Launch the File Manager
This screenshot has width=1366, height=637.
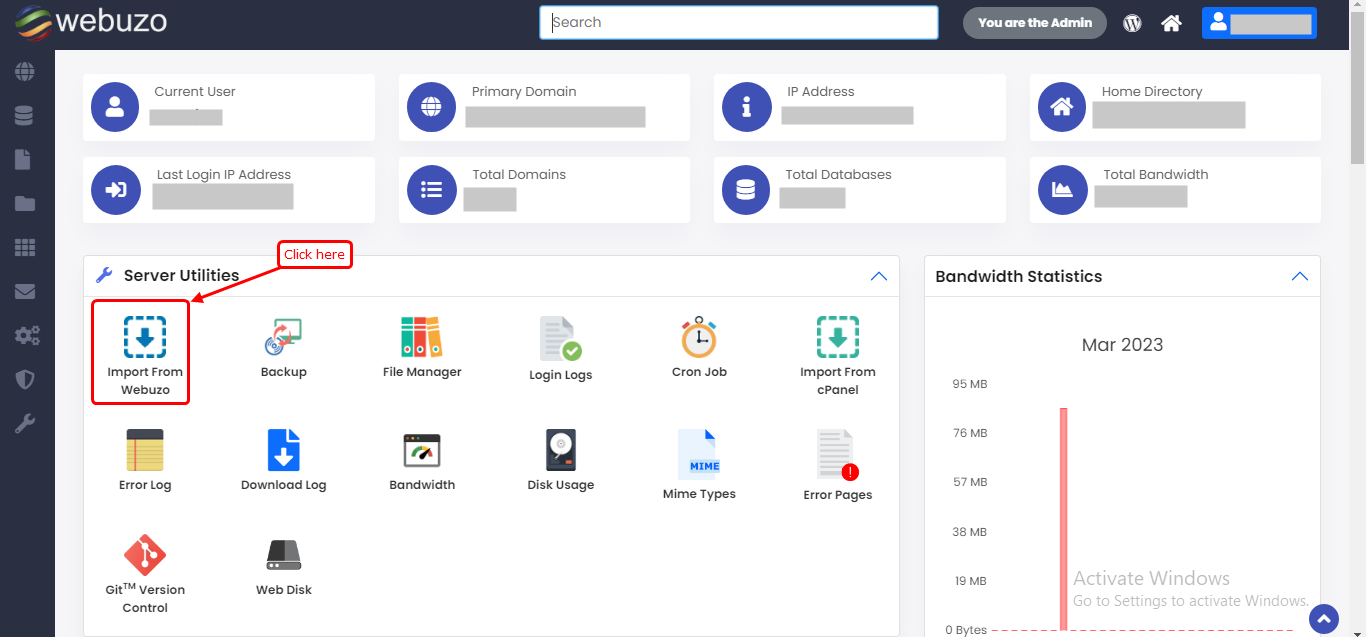point(421,349)
